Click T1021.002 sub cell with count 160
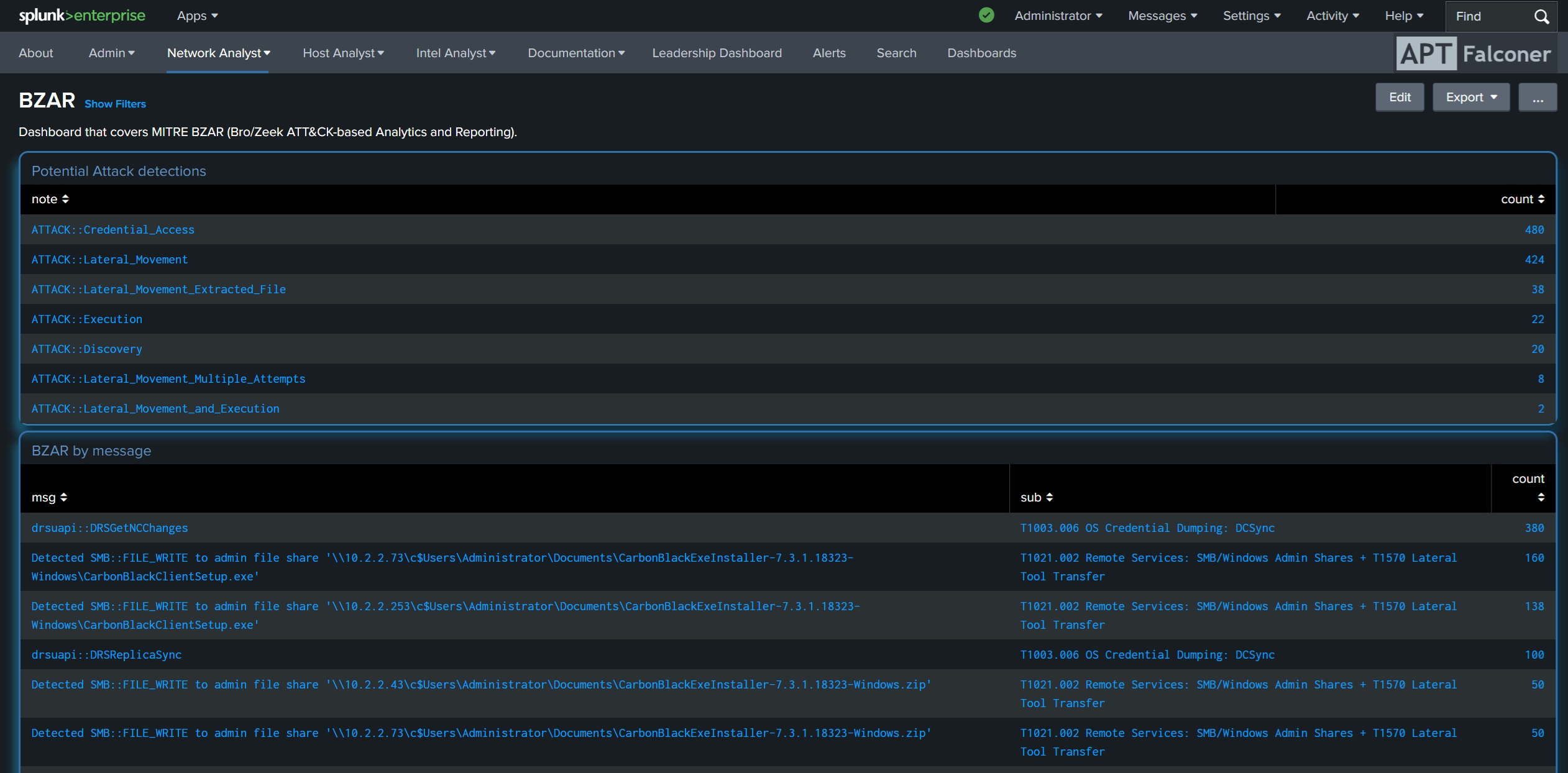 click(1239, 567)
